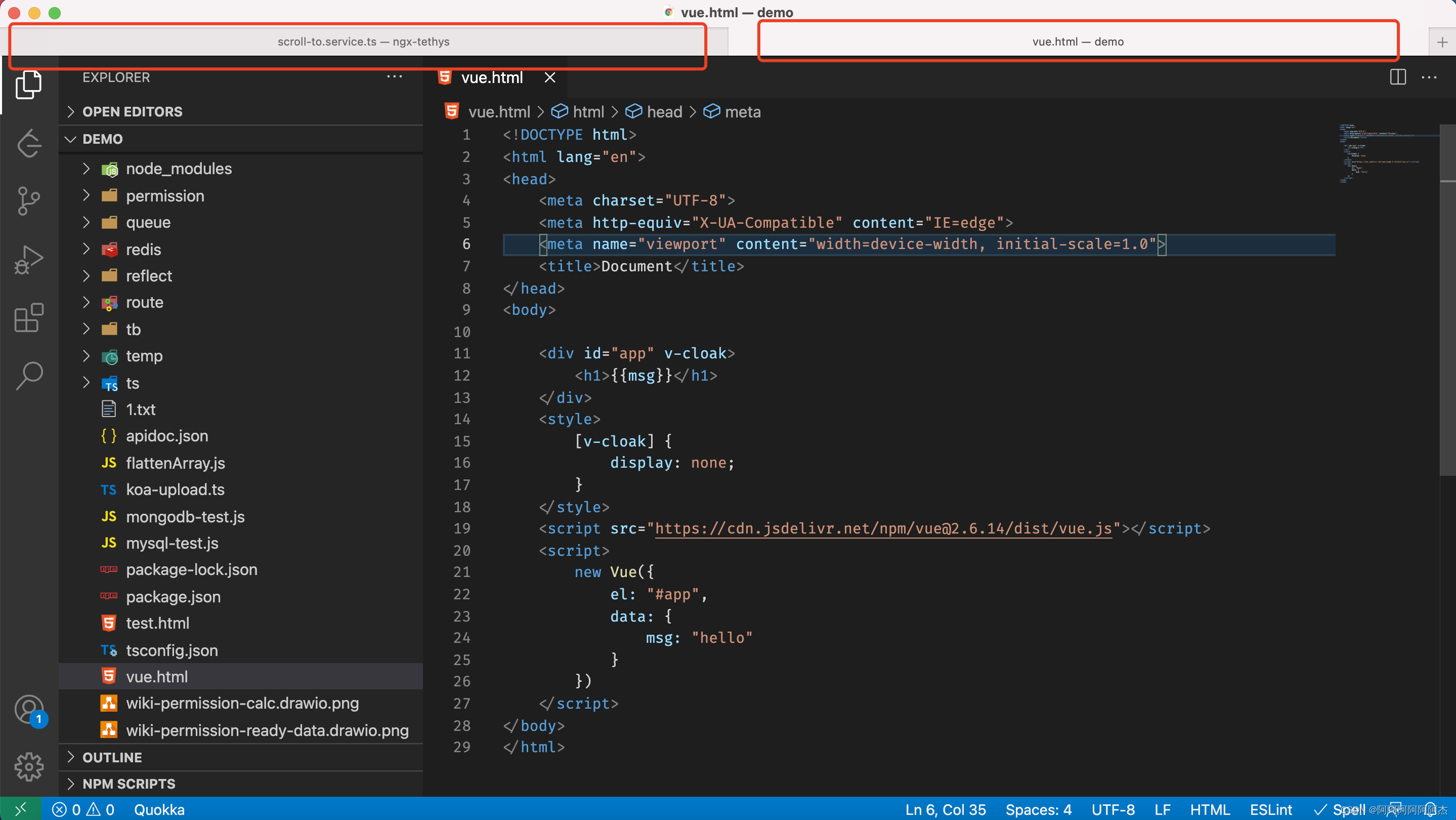This screenshot has height=820, width=1456.
Task: Expand queue folder
Action: 241,222
